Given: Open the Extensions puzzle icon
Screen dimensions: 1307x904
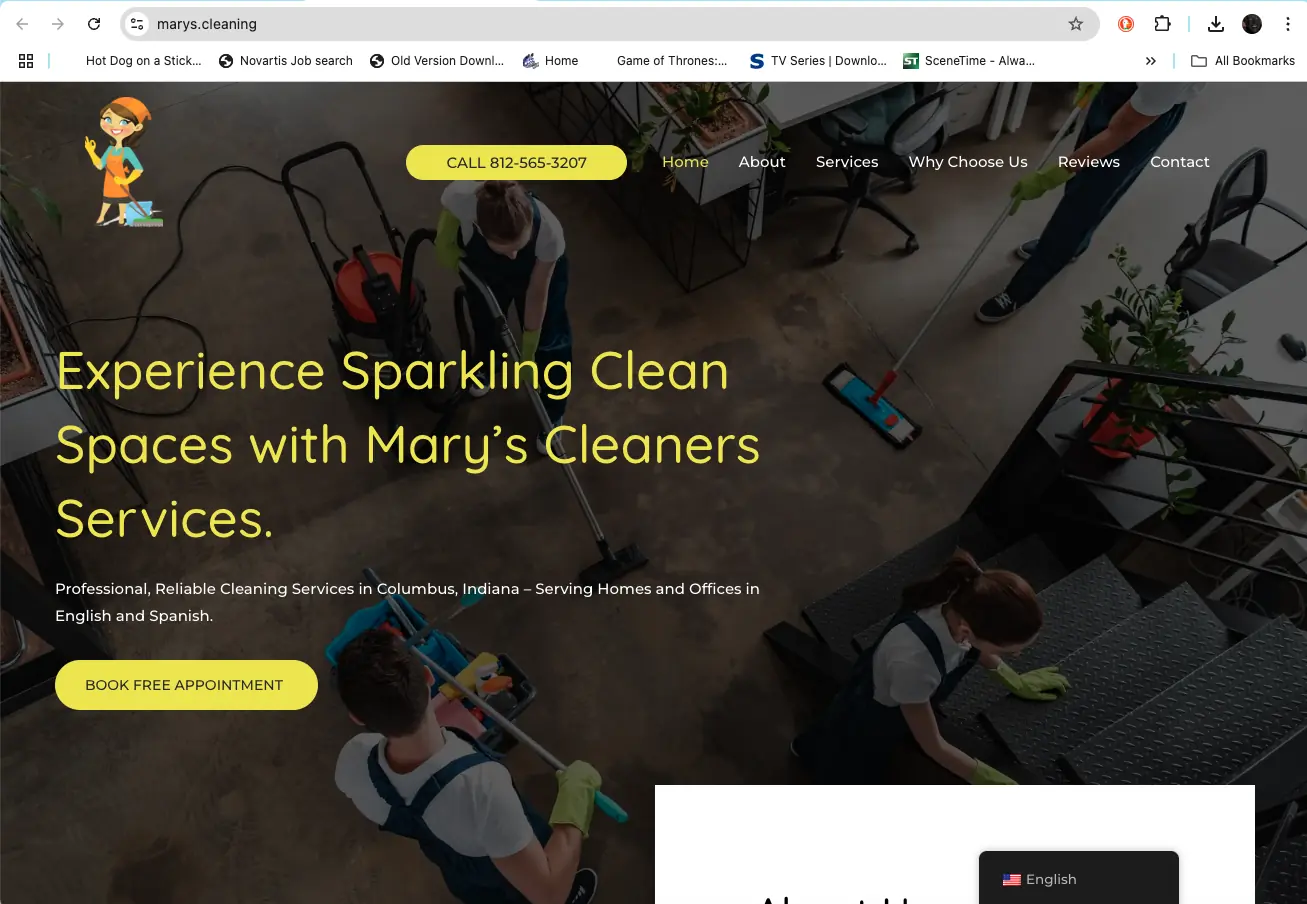Looking at the screenshot, I should point(1162,24).
